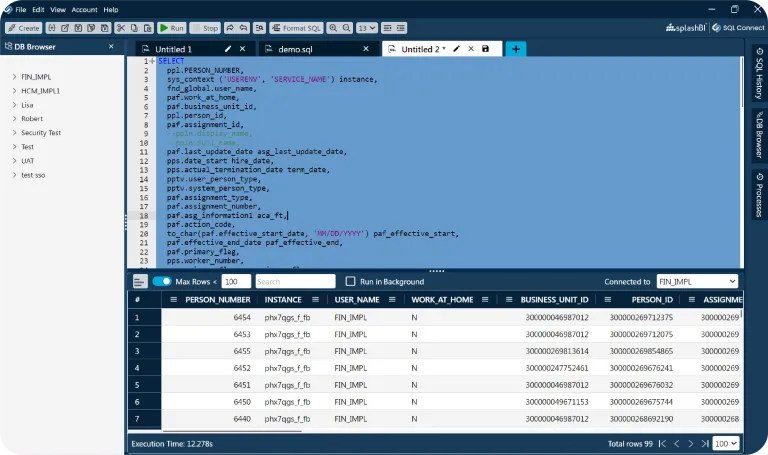Click the Zoom In magnifier icon

333,28
